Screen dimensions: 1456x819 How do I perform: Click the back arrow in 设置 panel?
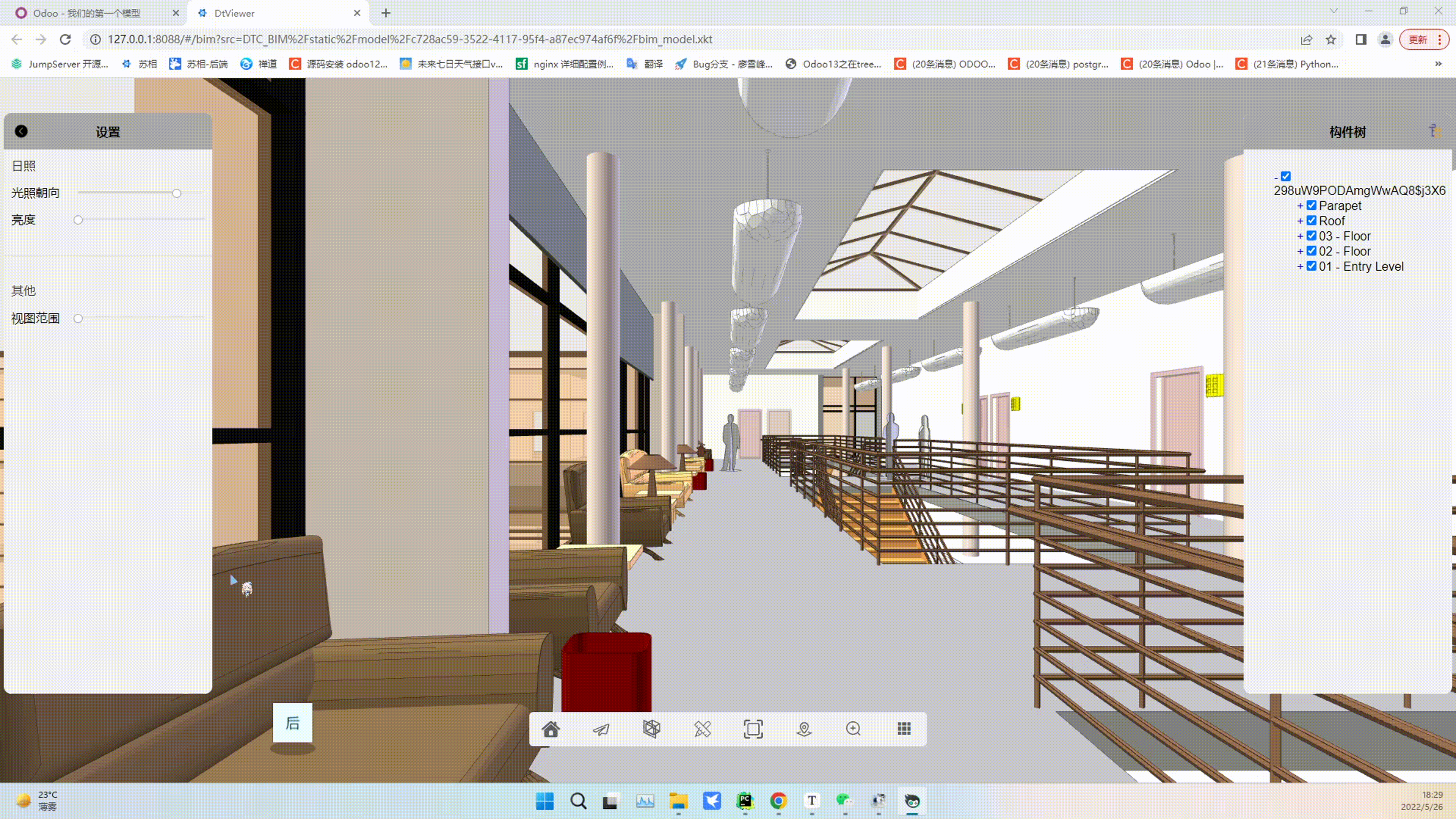21,131
